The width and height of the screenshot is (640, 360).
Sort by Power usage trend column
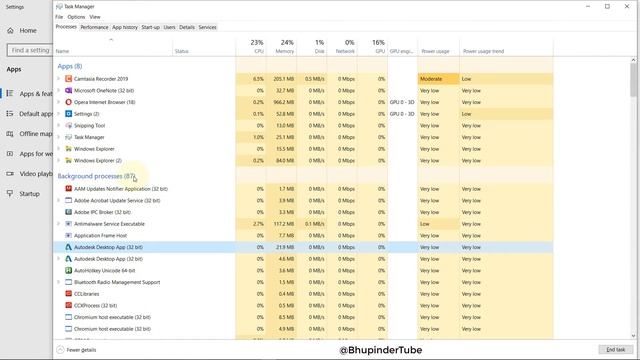506,46
